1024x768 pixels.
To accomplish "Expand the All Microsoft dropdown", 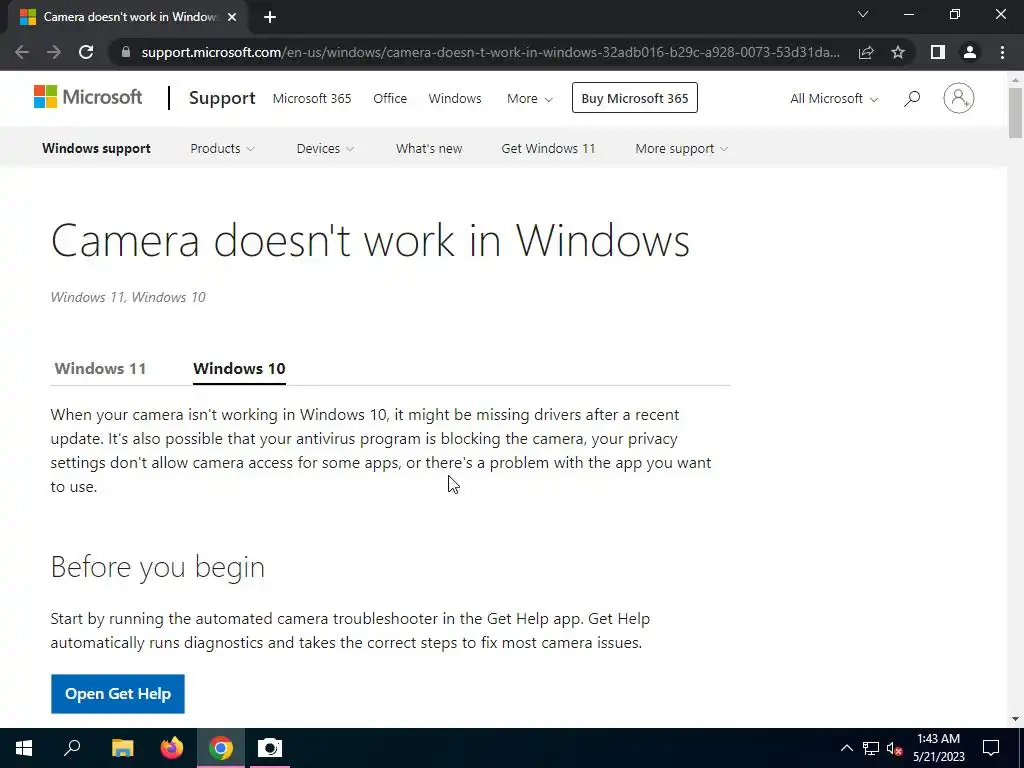I will (834, 99).
